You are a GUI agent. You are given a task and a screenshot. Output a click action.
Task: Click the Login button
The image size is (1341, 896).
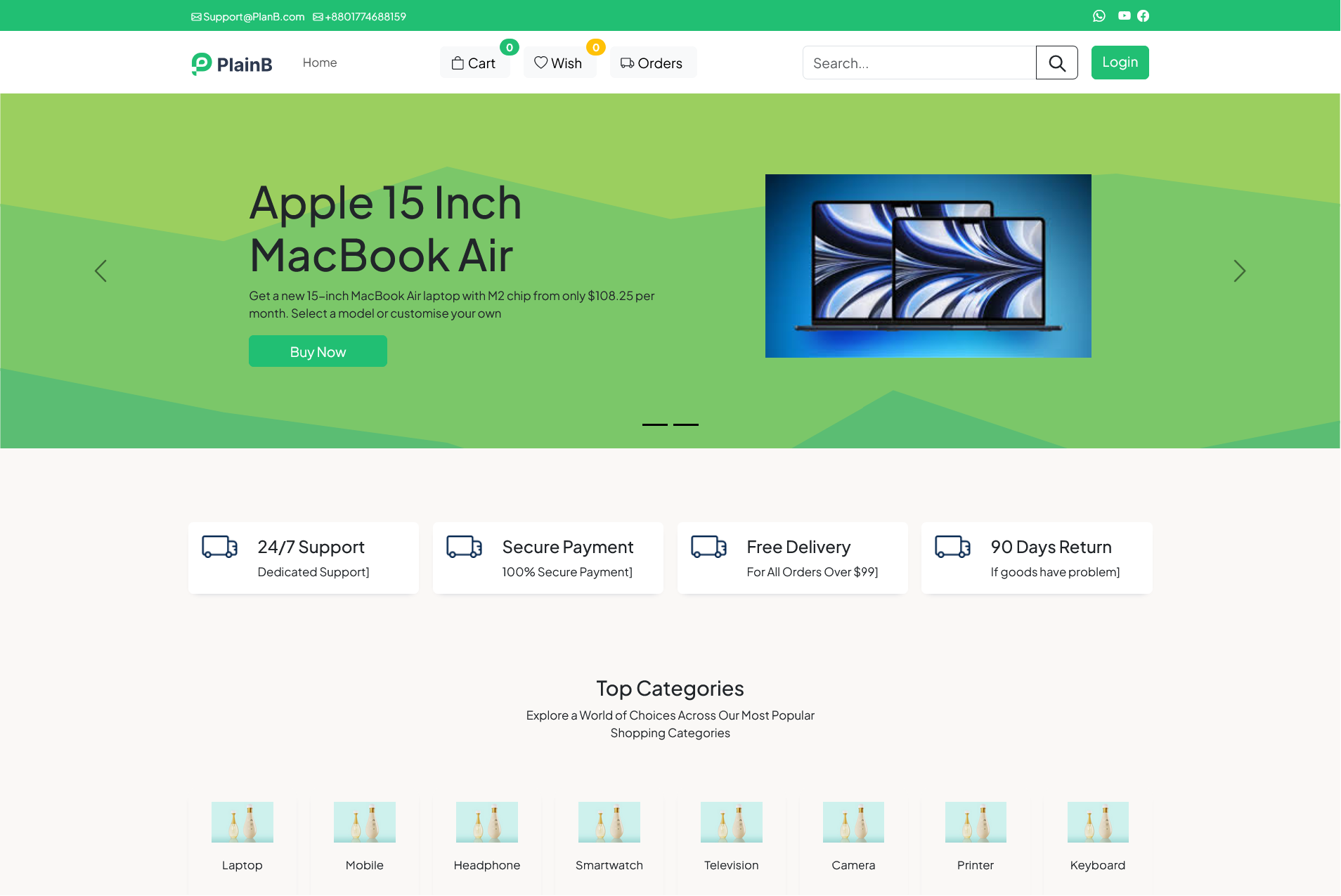pyautogui.click(x=1120, y=63)
